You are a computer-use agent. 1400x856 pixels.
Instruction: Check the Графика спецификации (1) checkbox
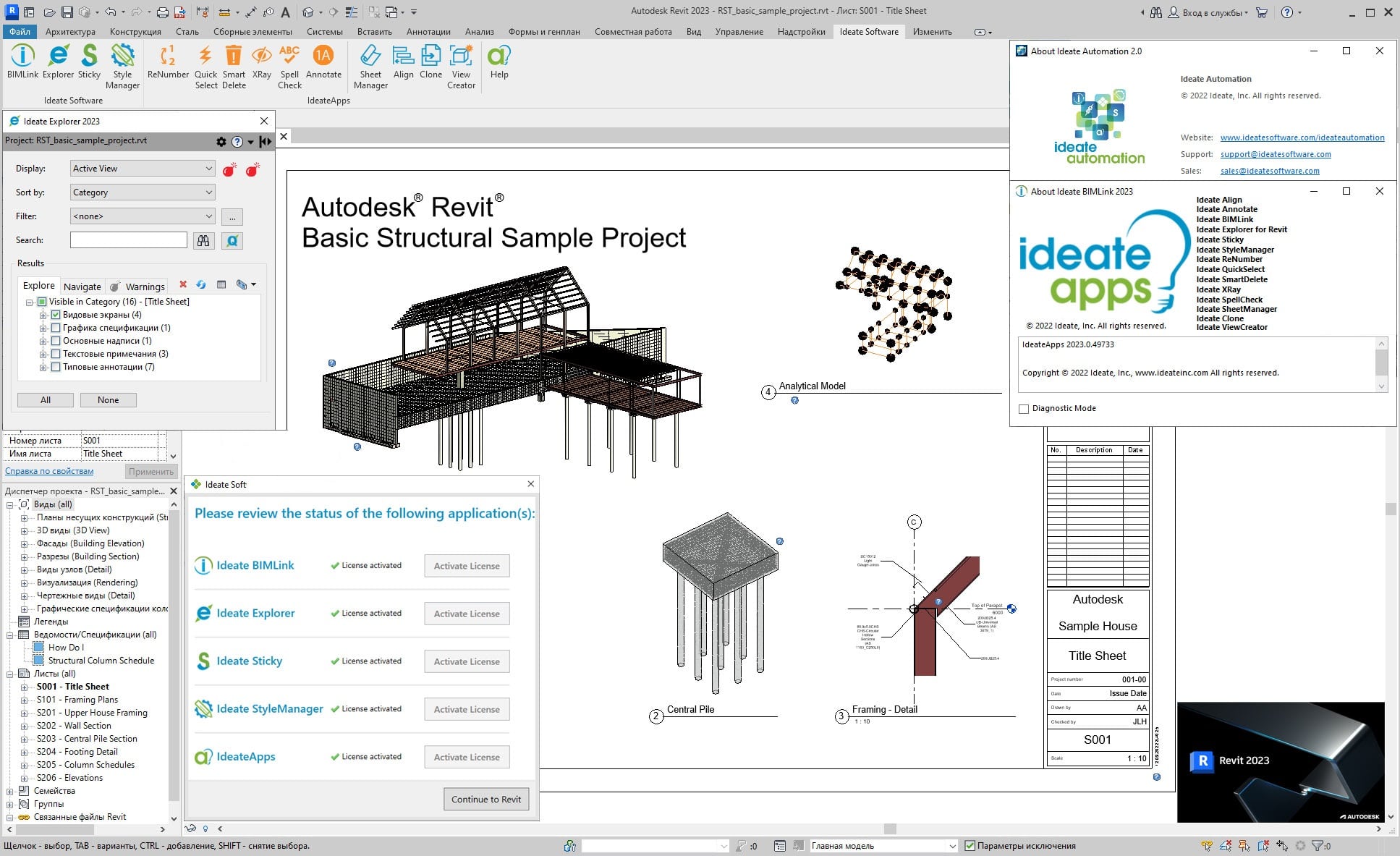click(x=56, y=328)
